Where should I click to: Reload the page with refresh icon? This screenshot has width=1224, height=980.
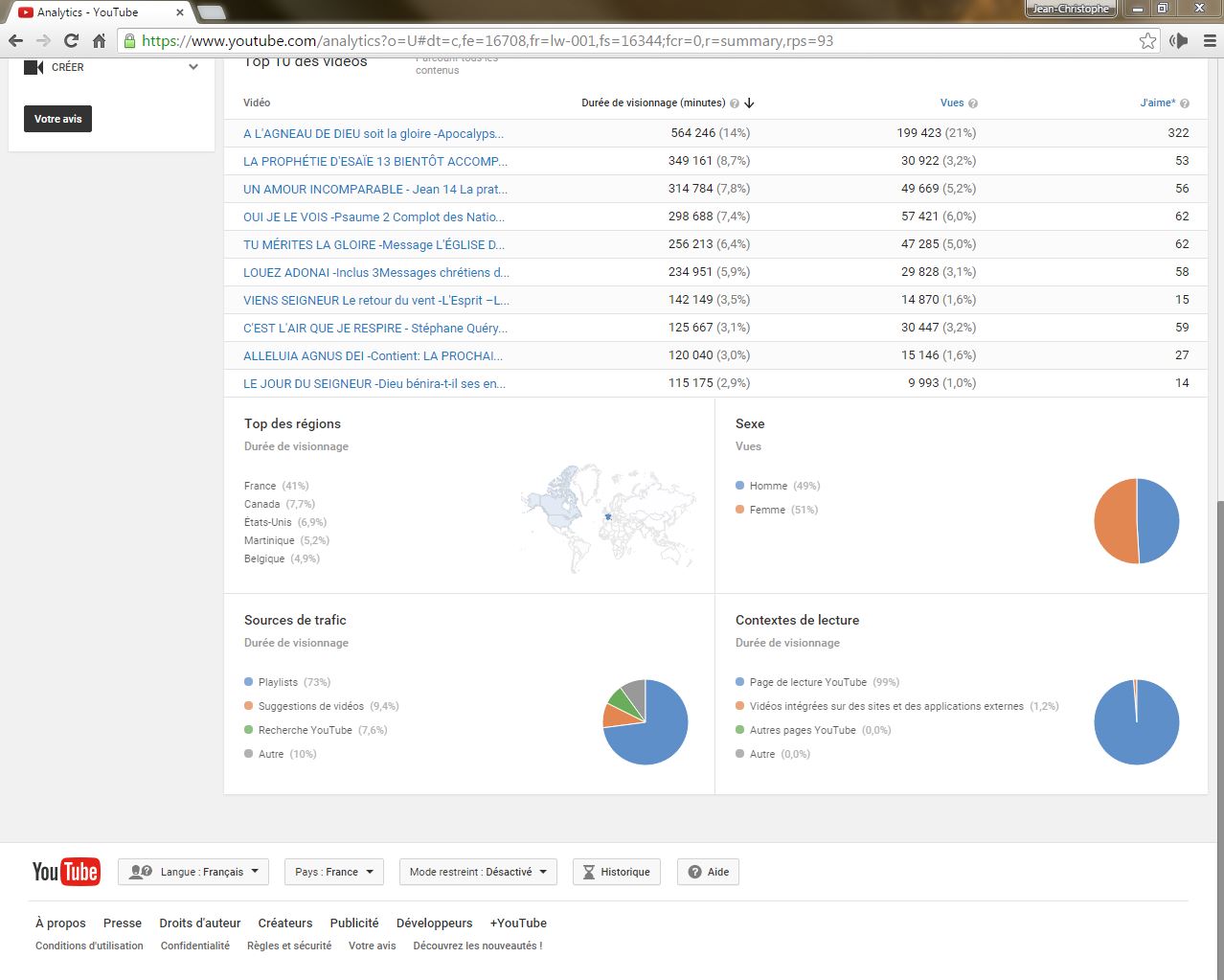pos(71,40)
